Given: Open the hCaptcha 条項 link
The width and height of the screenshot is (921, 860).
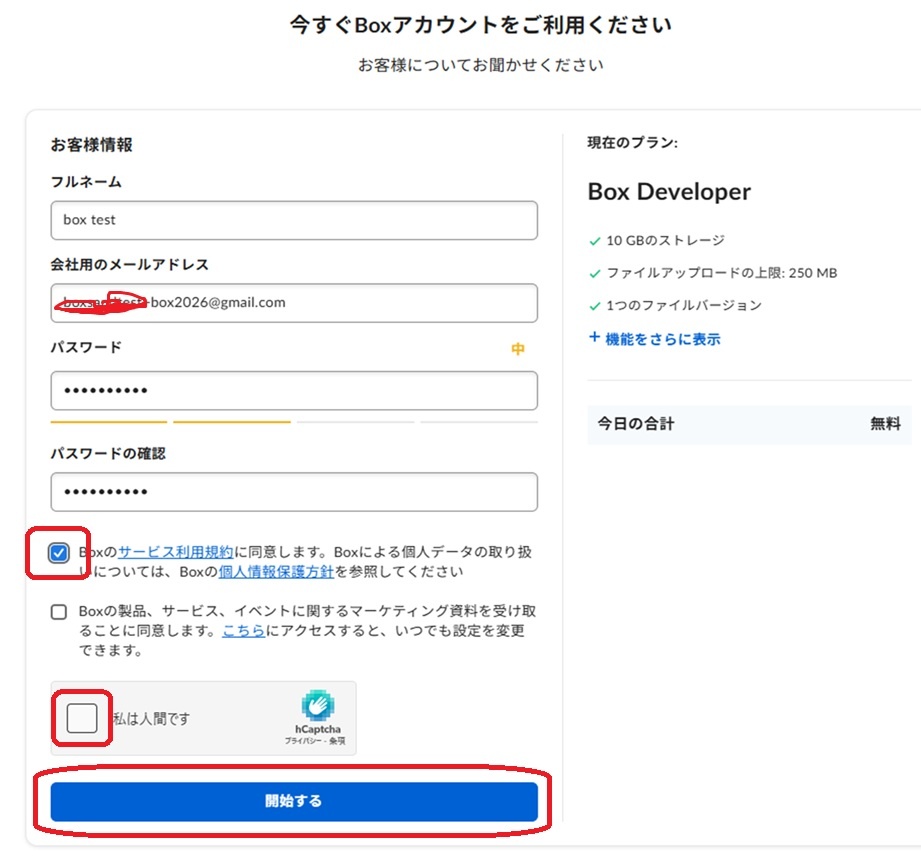Looking at the screenshot, I should [x=337, y=741].
